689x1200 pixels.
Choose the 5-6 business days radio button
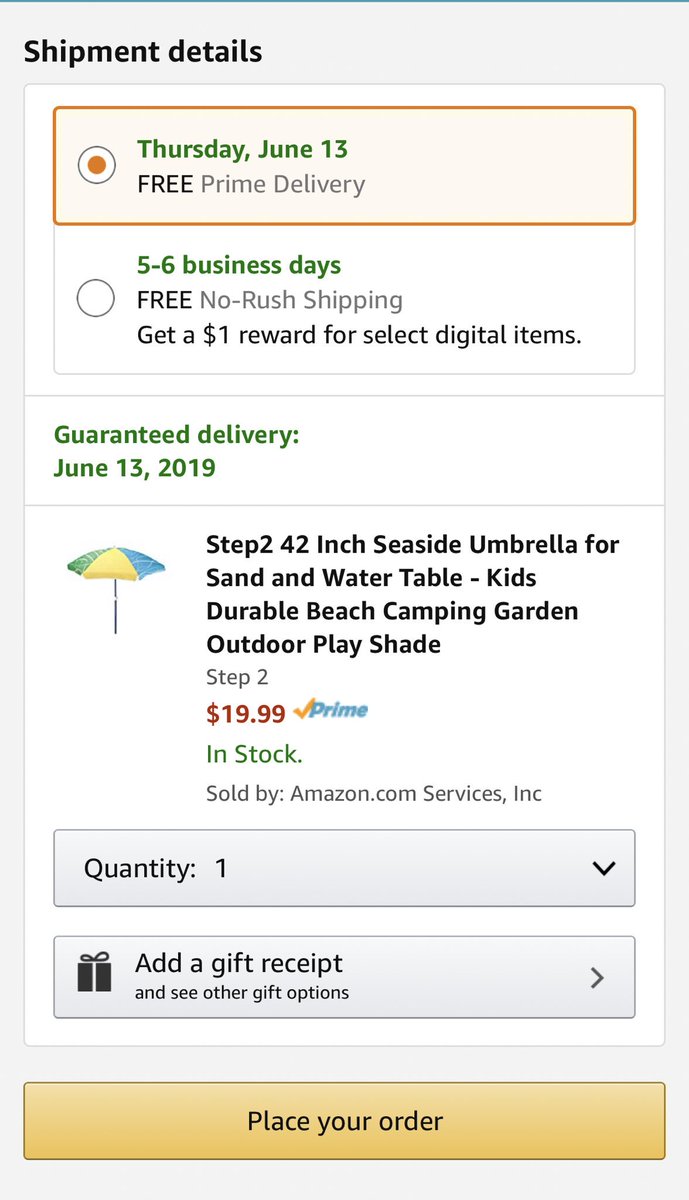point(96,298)
